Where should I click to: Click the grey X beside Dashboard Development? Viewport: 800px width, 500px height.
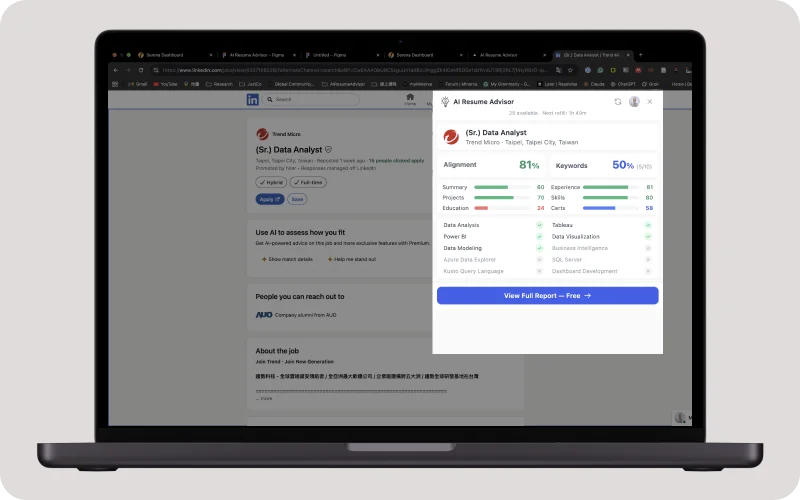coord(648,271)
